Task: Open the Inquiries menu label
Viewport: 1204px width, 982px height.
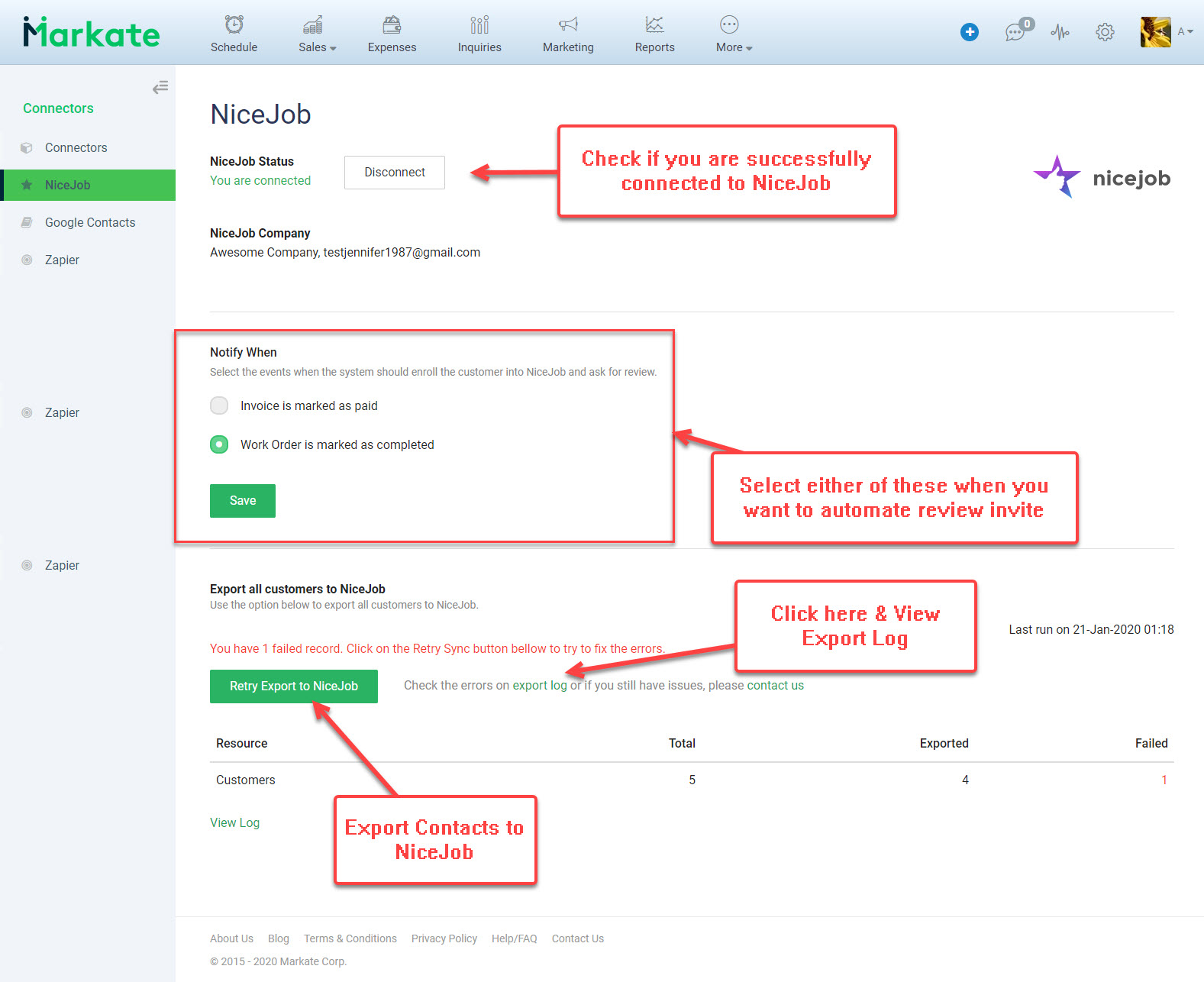Action: coord(479,47)
